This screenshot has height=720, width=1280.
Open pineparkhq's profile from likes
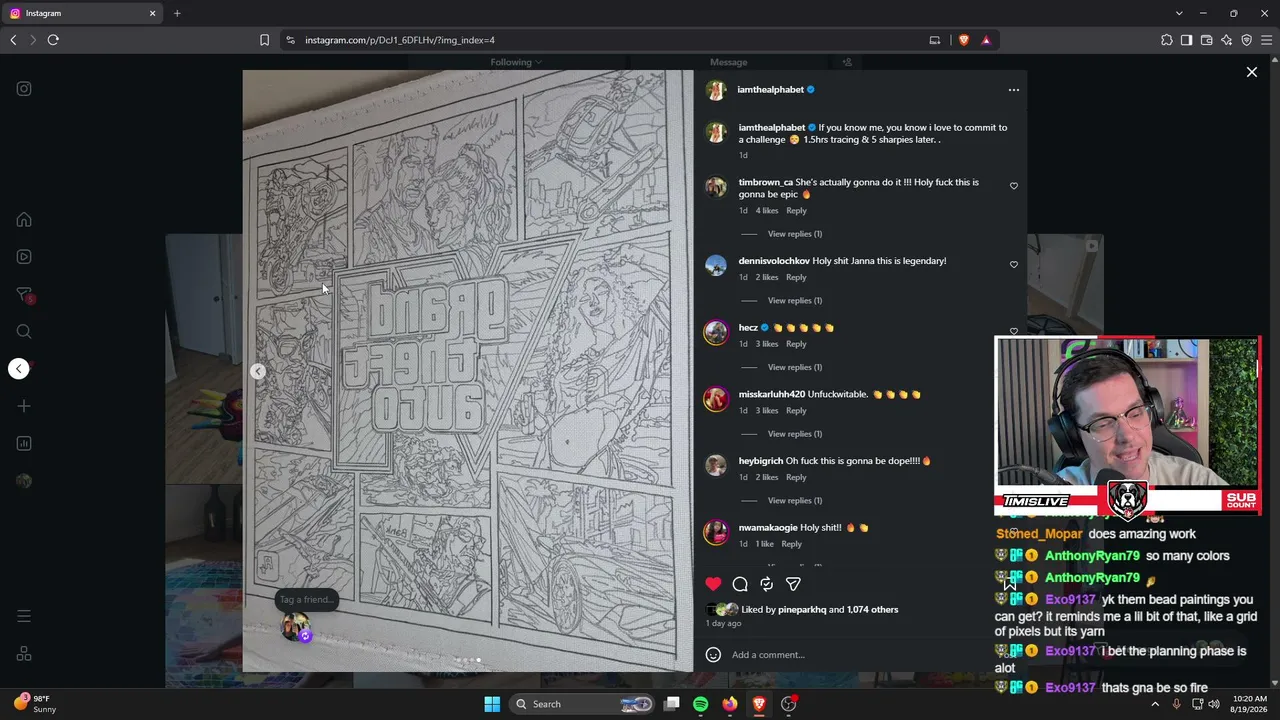click(x=802, y=610)
